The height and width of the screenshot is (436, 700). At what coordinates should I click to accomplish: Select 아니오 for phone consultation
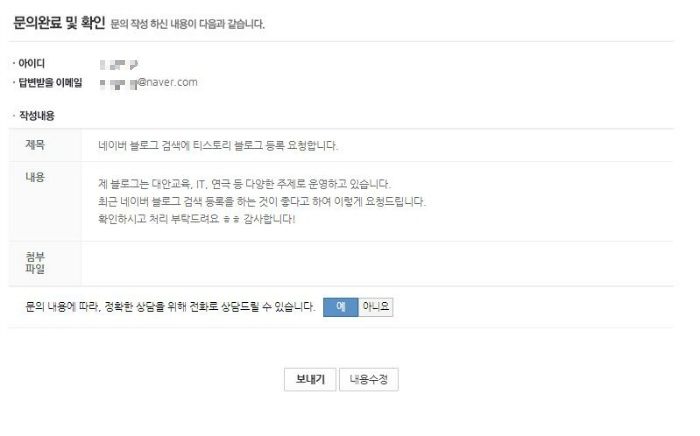[375, 307]
